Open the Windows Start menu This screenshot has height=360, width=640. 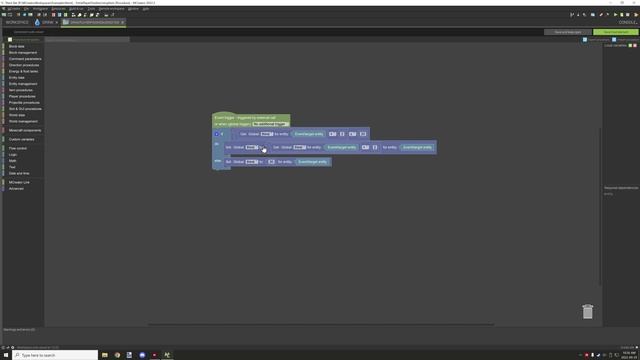click(x=6, y=355)
